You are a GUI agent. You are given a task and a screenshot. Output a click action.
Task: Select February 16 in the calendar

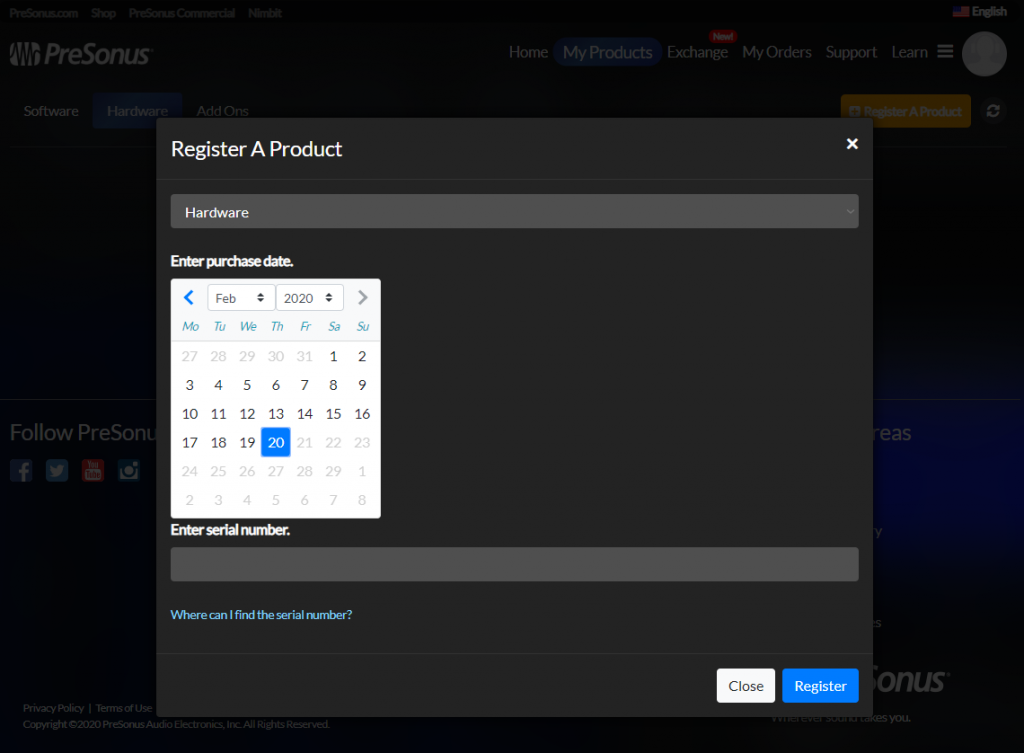[x=362, y=413]
